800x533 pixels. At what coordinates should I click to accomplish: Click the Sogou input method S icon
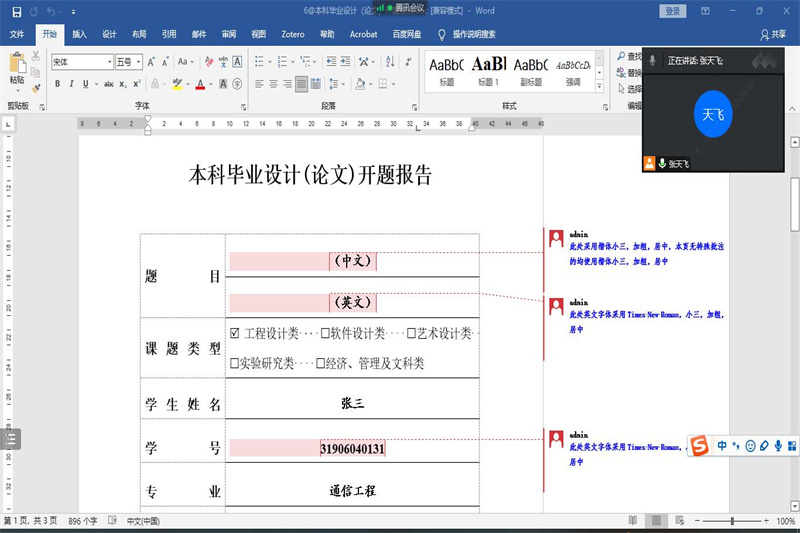699,445
